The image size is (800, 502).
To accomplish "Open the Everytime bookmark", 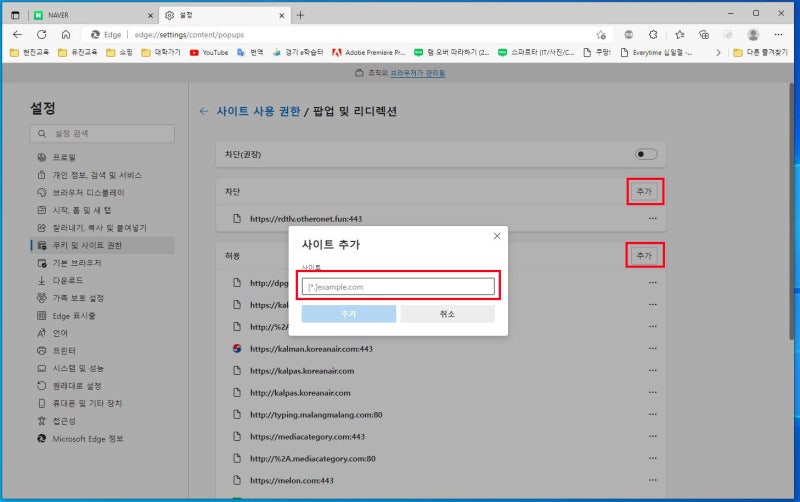I will 657,53.
